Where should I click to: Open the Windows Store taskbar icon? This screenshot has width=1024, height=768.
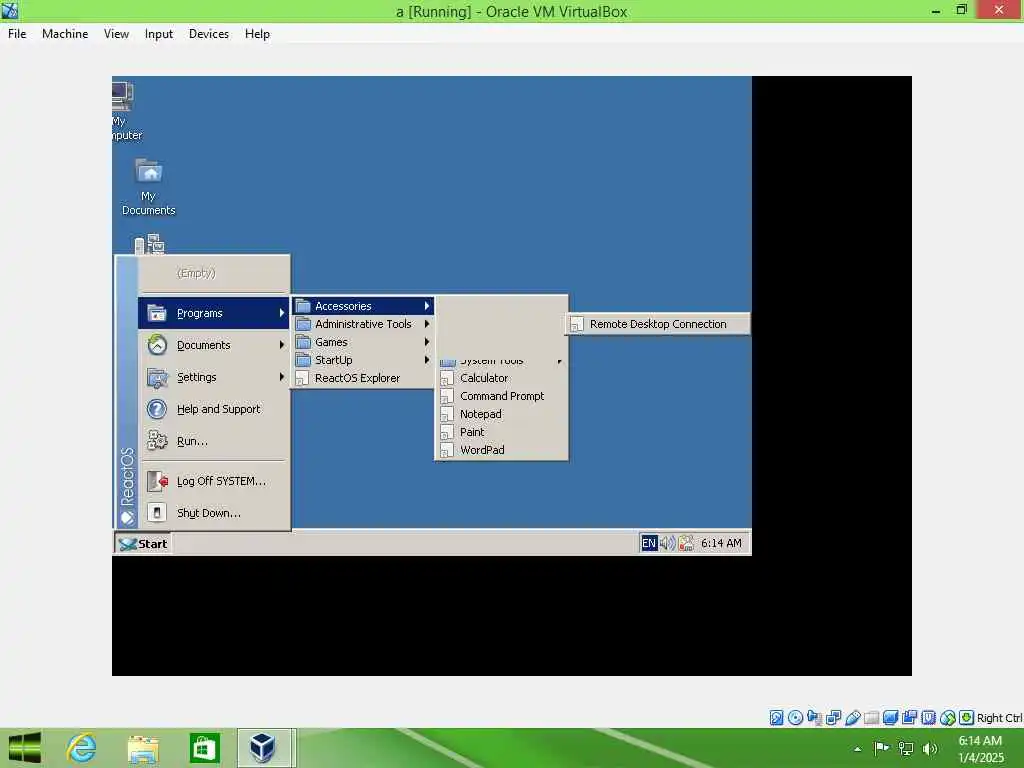tap(204, 748)
